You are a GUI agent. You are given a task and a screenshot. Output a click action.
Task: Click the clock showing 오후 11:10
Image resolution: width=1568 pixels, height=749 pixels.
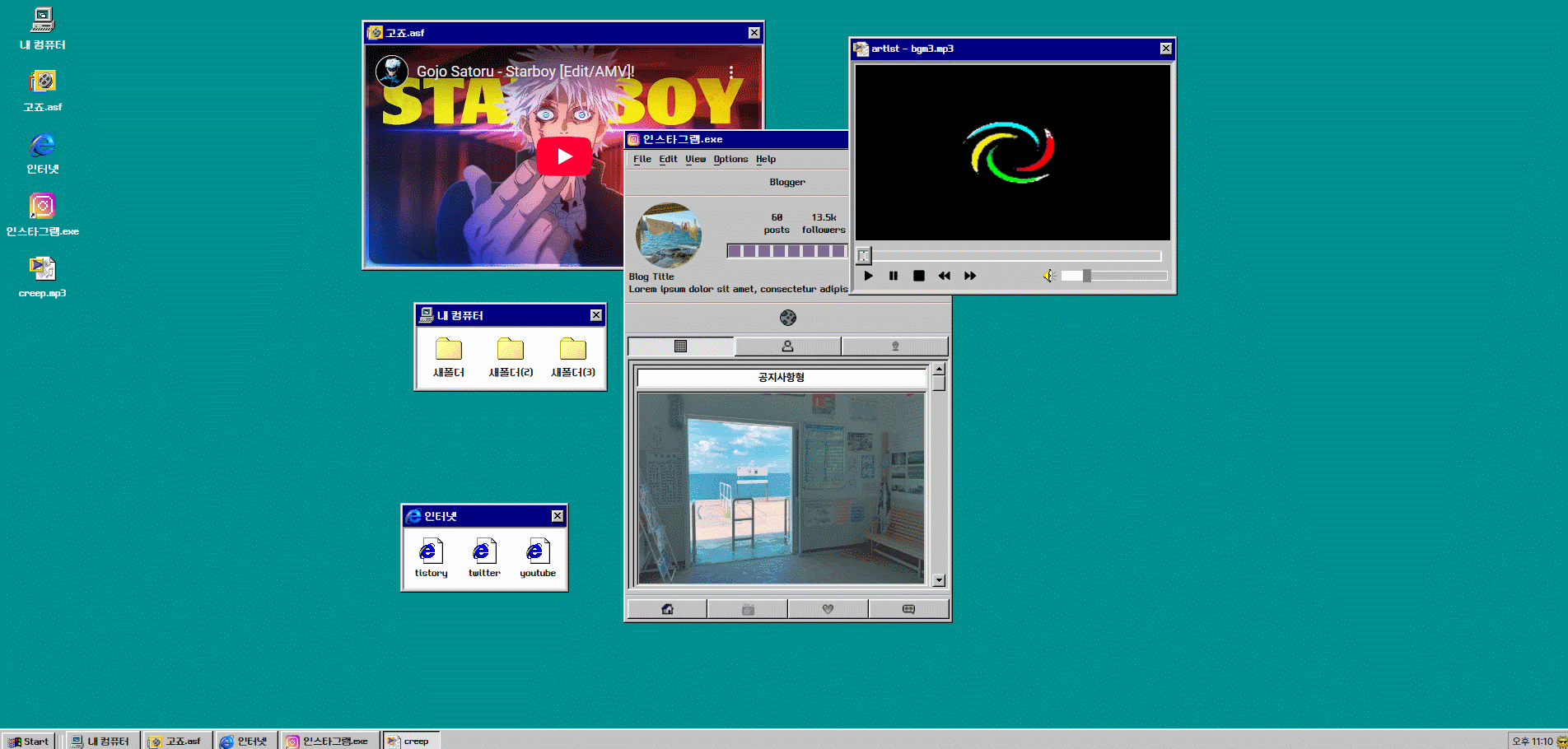[1533, 741]
